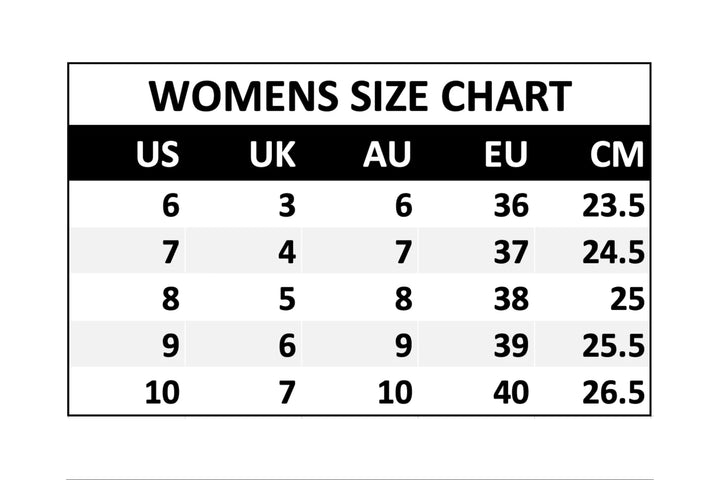Click US size 10 in first column
This screenshot has height=480, width=720.
coord(162,392)
